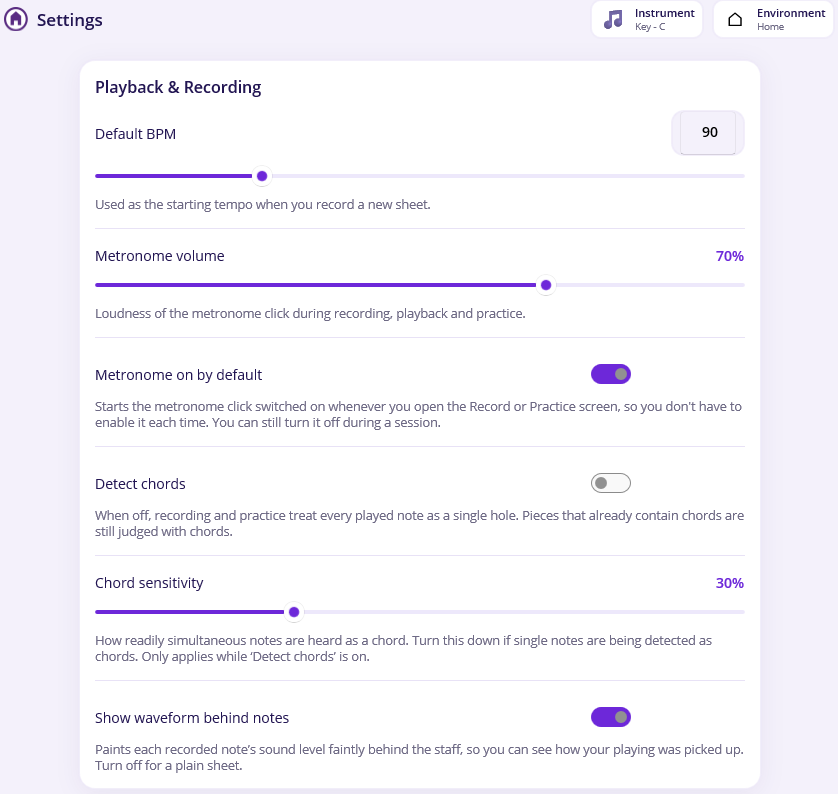The width and height of the screenshot is (838, 794).
Task: Click the Metronome volume label
Action: 159,256
